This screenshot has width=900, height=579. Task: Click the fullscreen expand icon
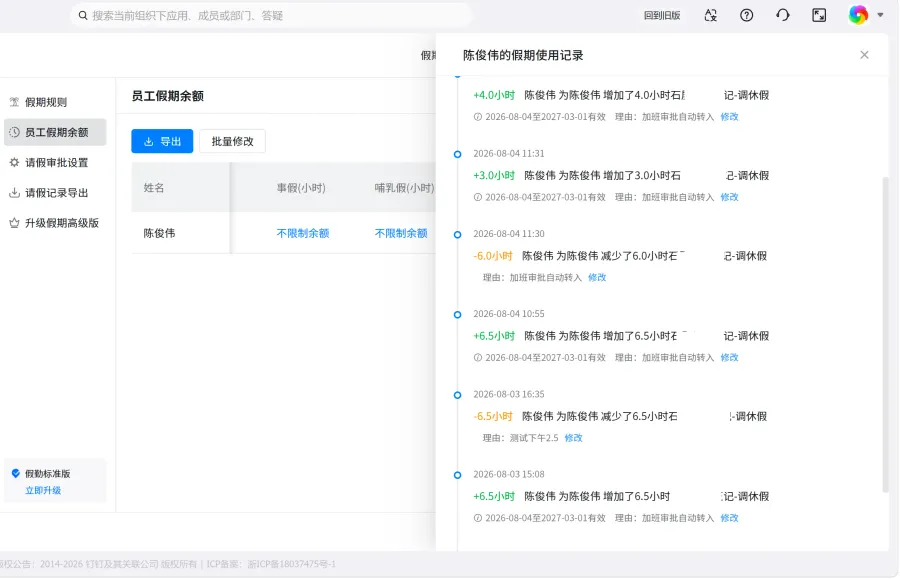(819, 15)
